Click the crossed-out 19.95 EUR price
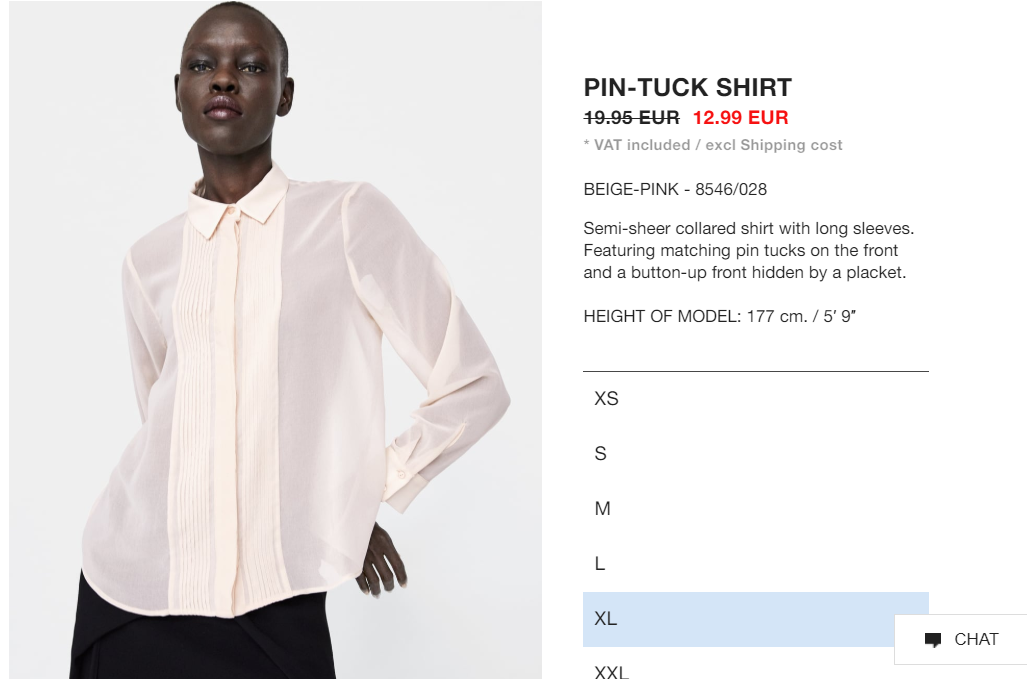The image size is (1027, 679). [631, 118]
